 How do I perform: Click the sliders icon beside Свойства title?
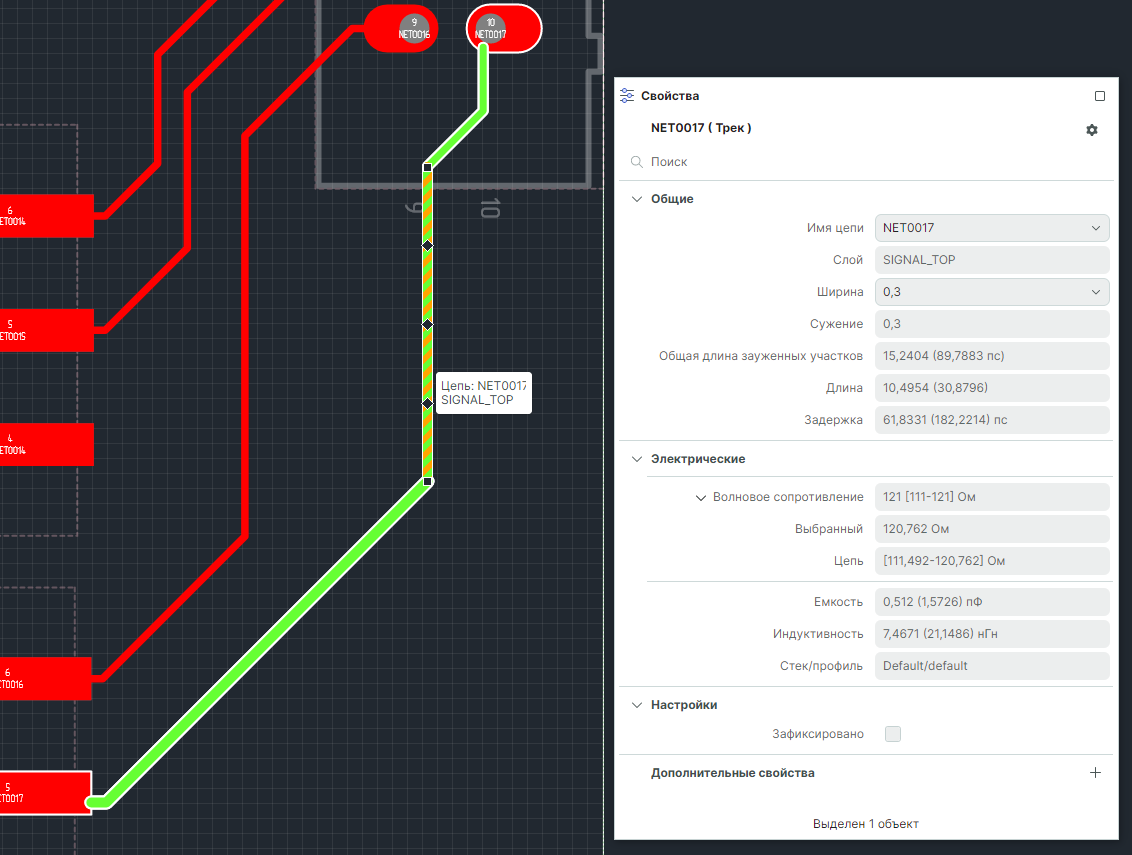tap(627, 96)
